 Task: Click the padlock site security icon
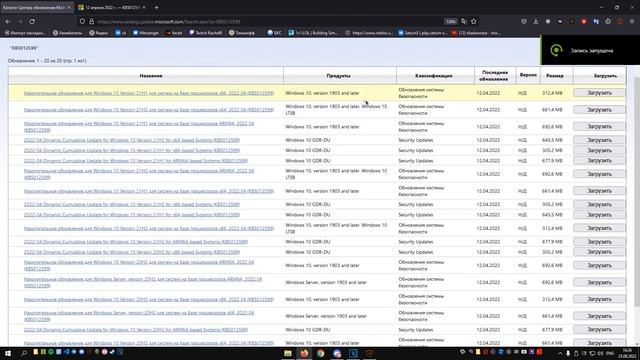91,21
